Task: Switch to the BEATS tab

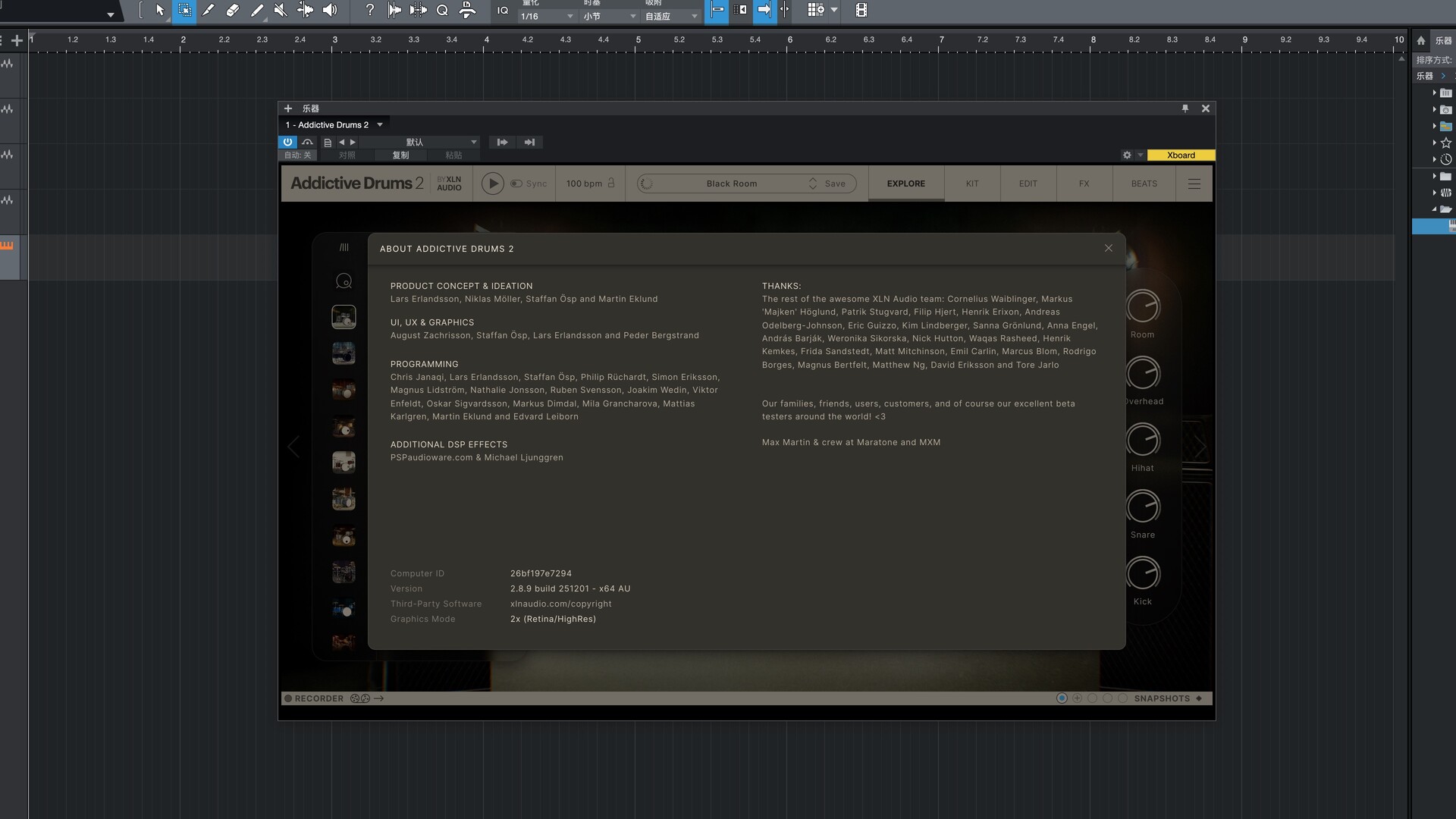Action: click(x=1144, y=184)
